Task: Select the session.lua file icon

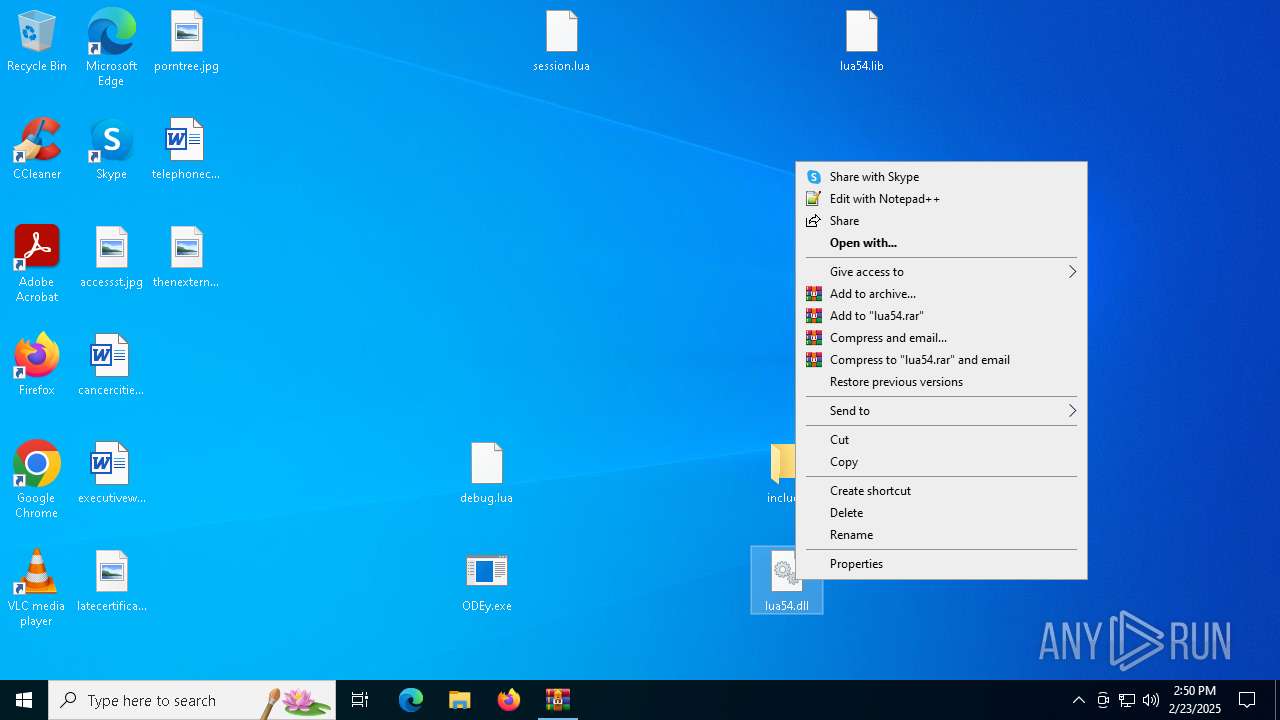Action: 561,42
